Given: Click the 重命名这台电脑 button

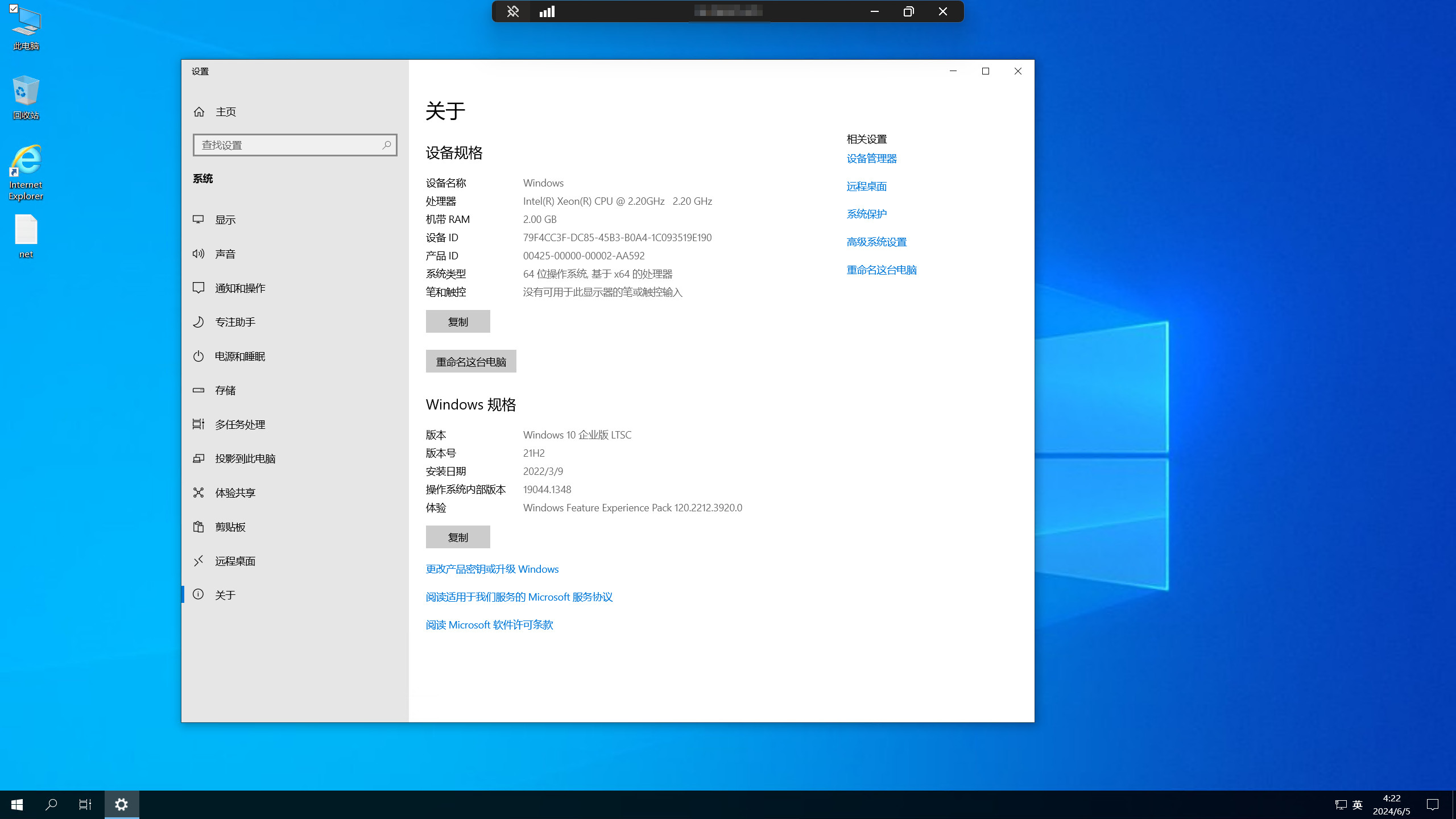Looking at the screenshot, I should [x=471, y=361].
